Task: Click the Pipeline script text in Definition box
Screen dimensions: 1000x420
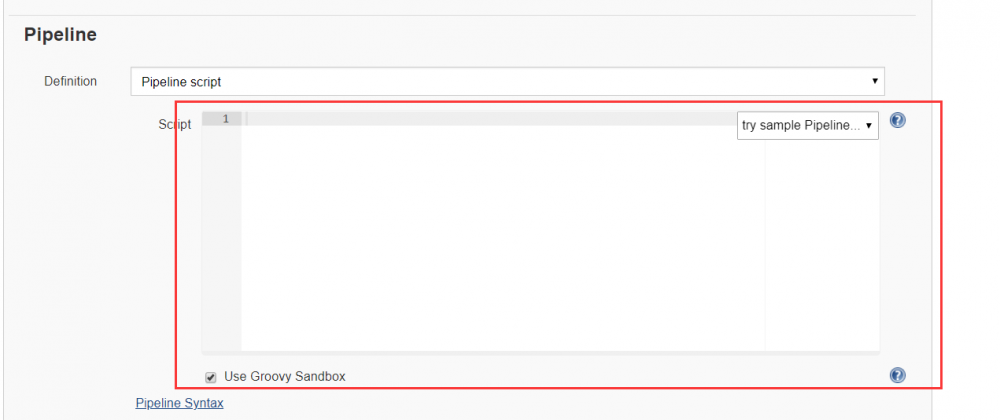Action: click(181, 81)
